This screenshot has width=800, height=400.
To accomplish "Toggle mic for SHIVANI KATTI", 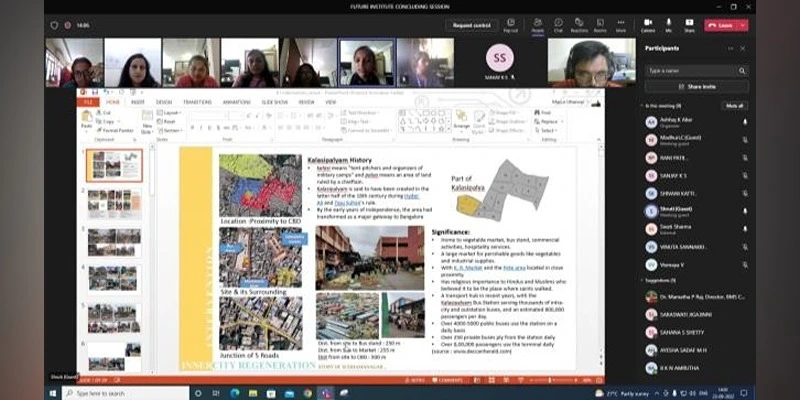I will click(x=745, y=193).
